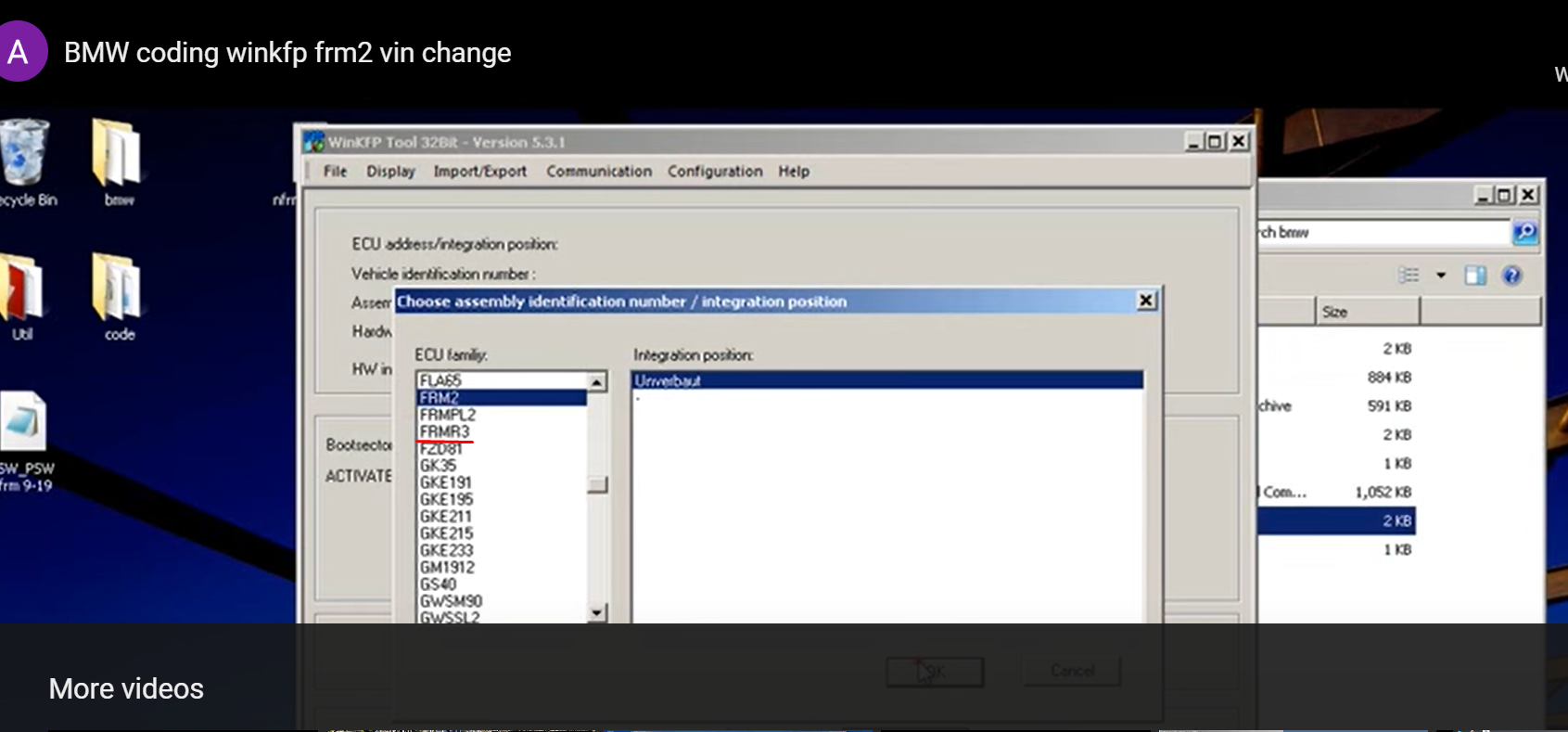Open the Util folder on desktop
This screenshot has width=1568, height=732.
pyautogui.click(x=20, y=296)
